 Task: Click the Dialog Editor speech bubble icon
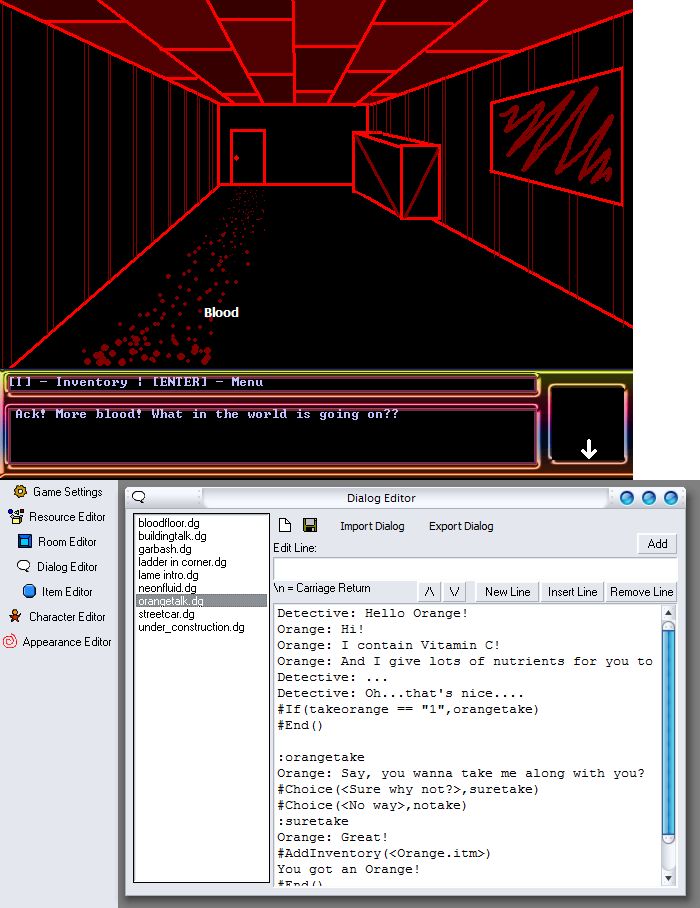click(x=23, y=567)
